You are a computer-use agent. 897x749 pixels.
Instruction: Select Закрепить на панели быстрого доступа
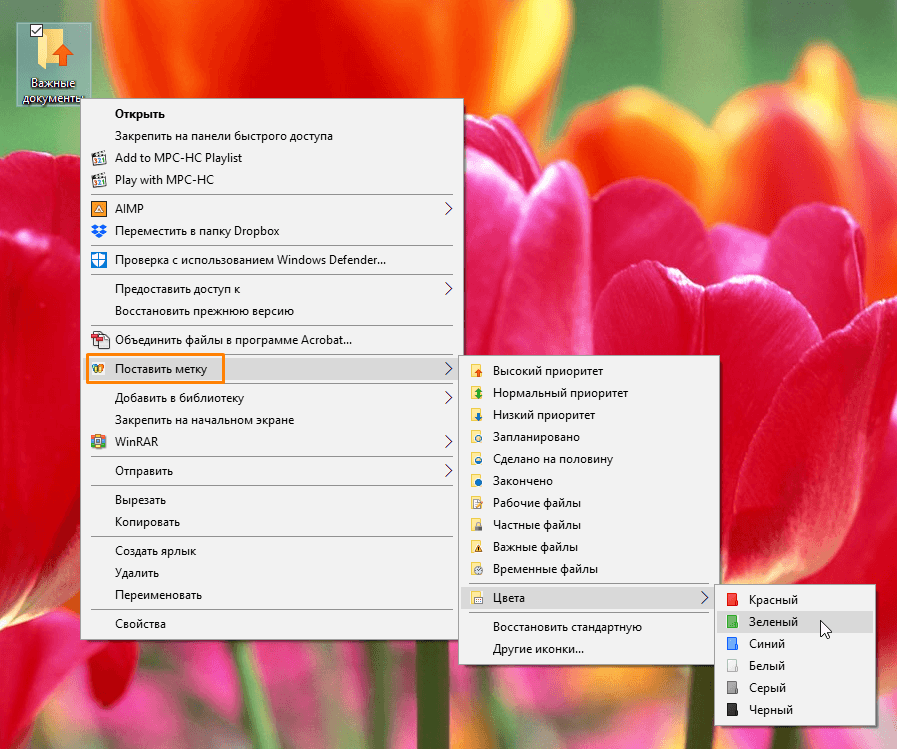point(224,136)
